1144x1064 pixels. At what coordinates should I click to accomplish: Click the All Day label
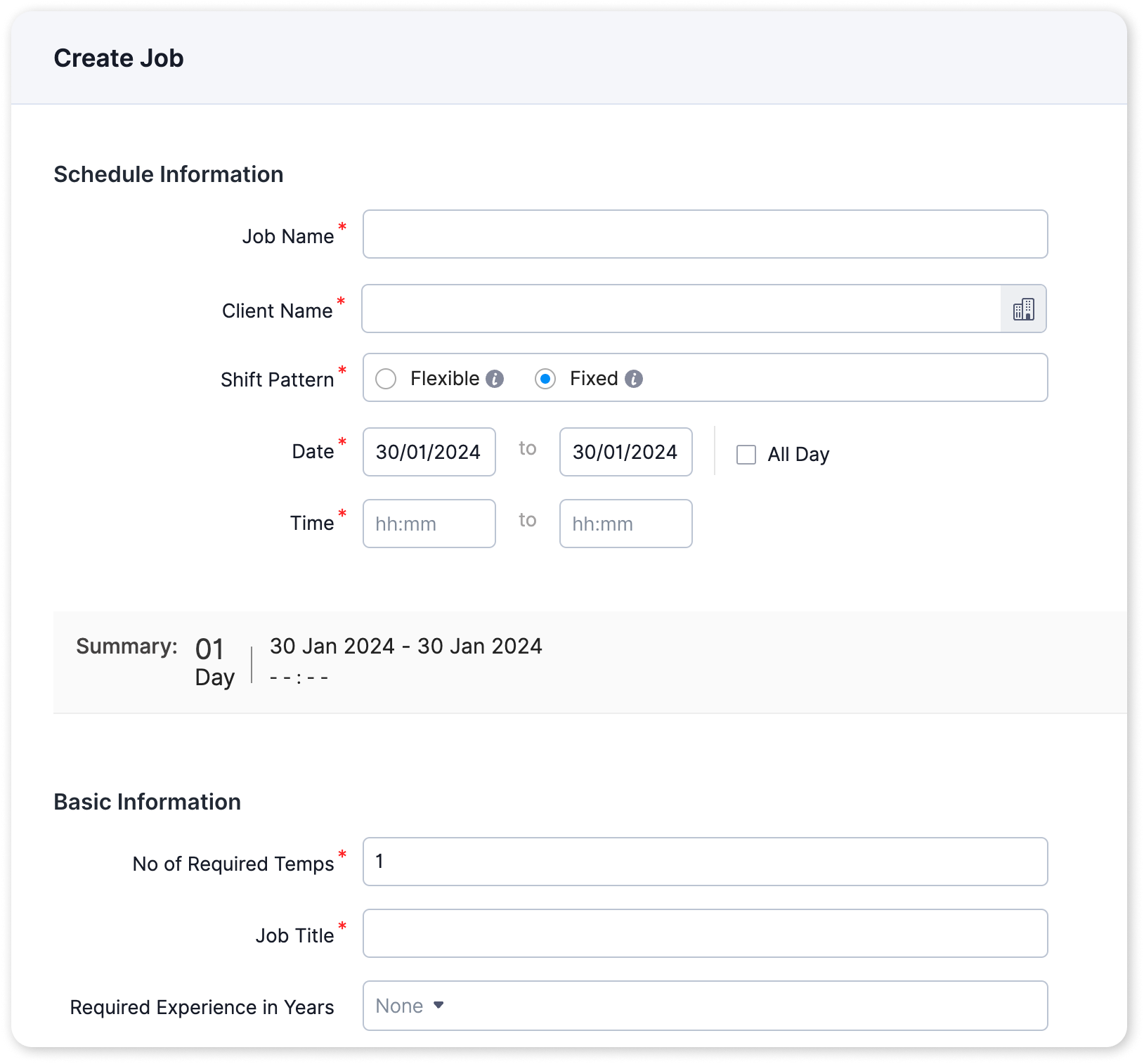798,455
